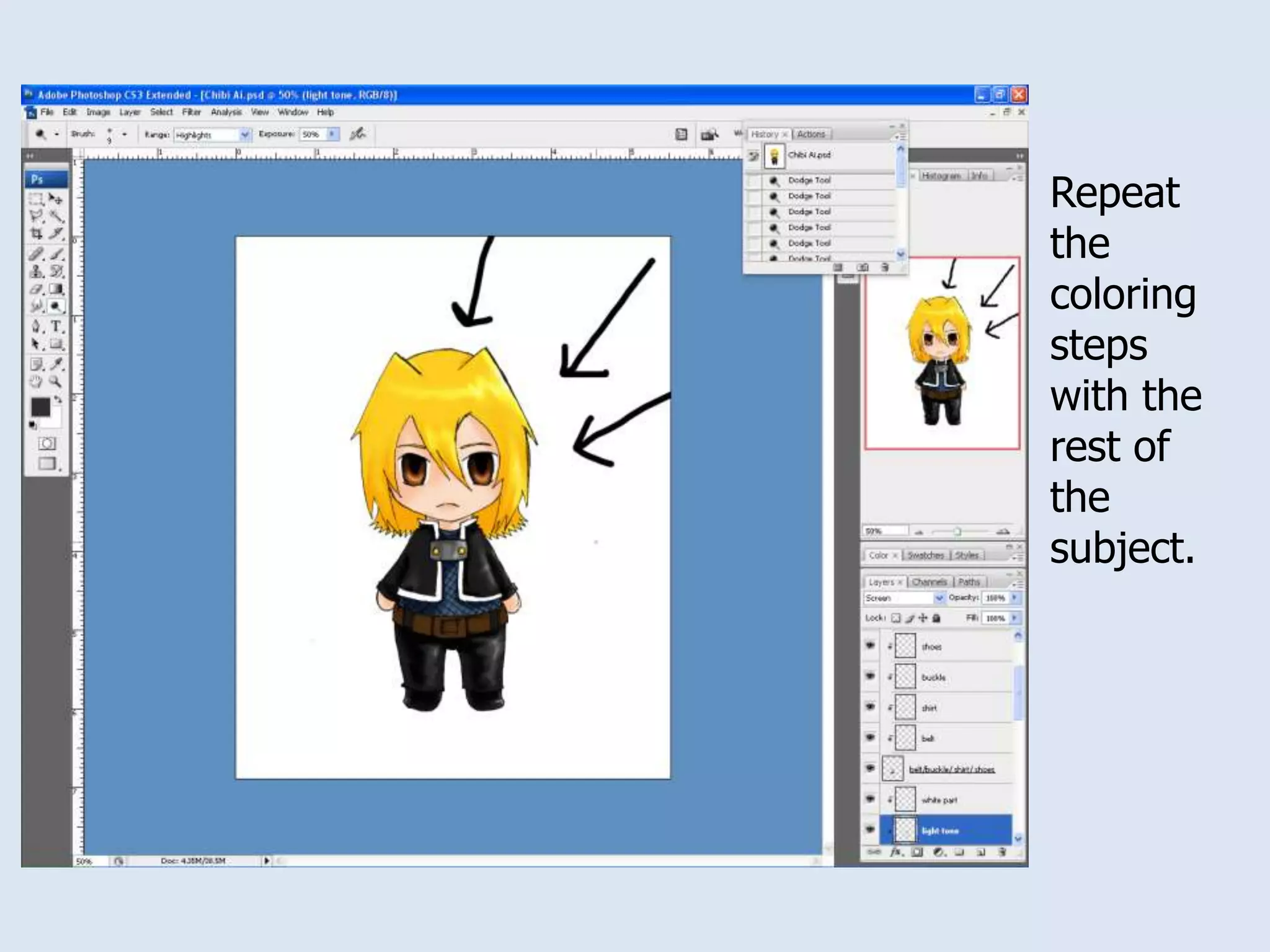1270x952 pixels.
Task: Open the File menu
Action: tap(47, 112)
